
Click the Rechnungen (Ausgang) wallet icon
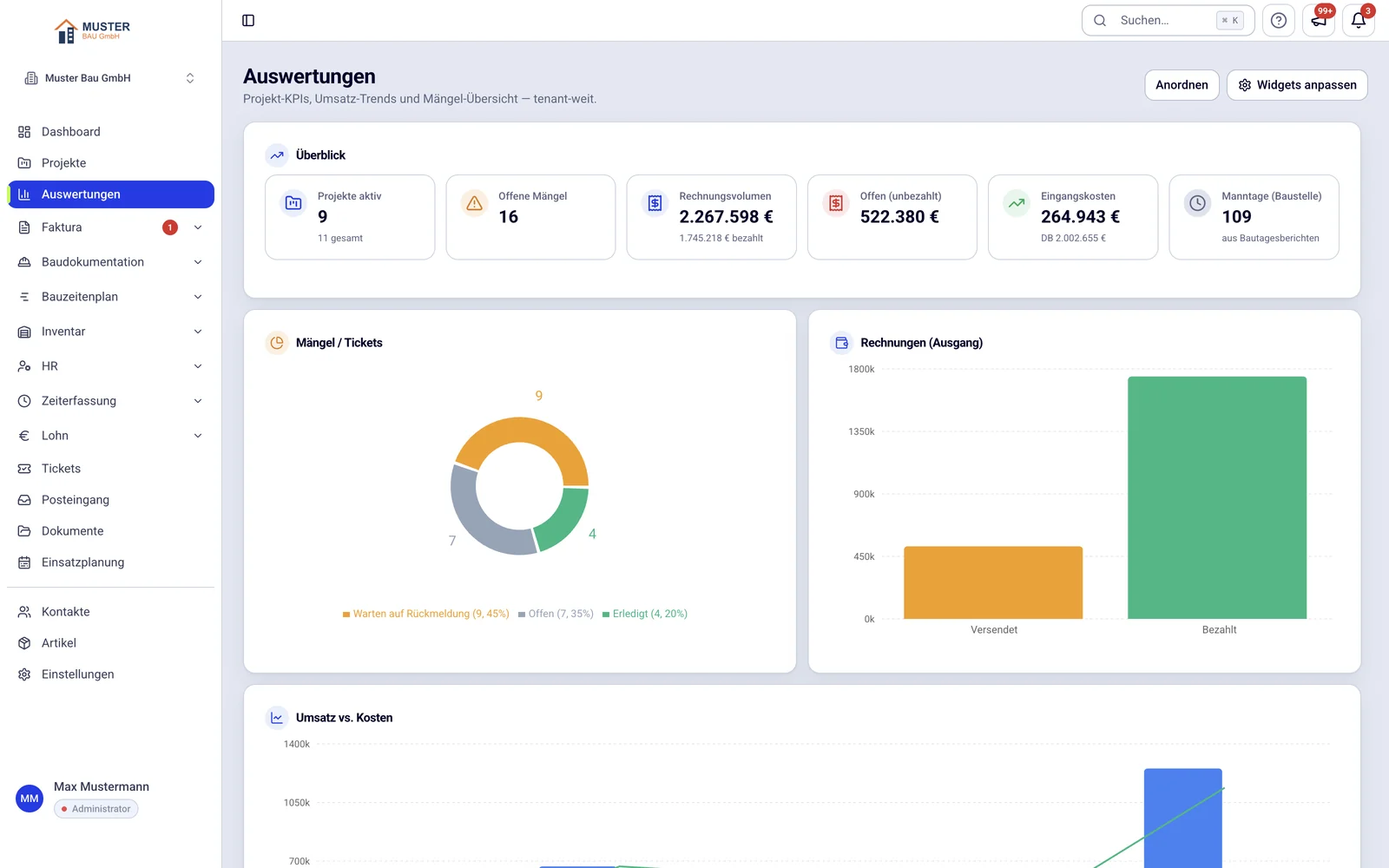point(841,343)
